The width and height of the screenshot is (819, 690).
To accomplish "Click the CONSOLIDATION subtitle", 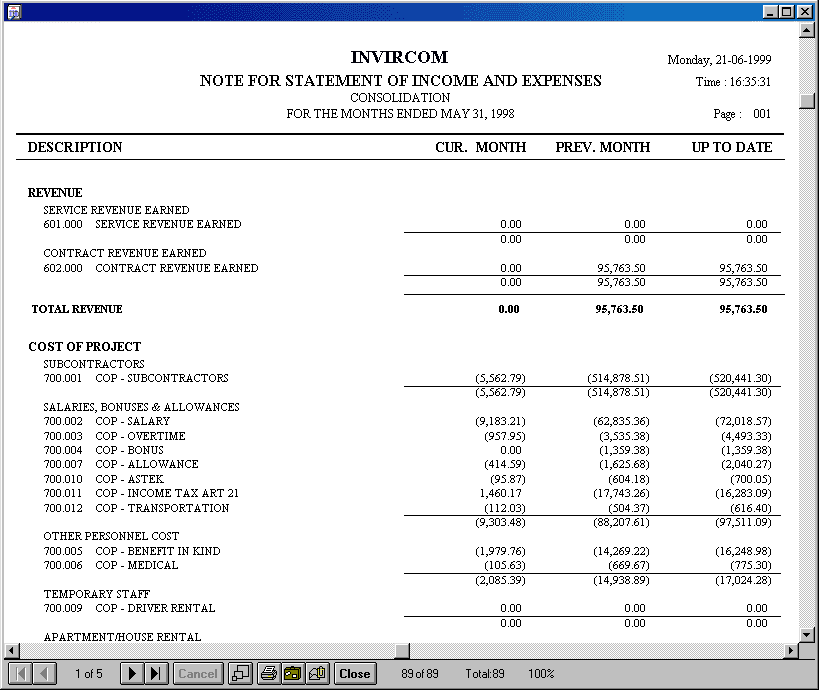I will tap(400, 98).
